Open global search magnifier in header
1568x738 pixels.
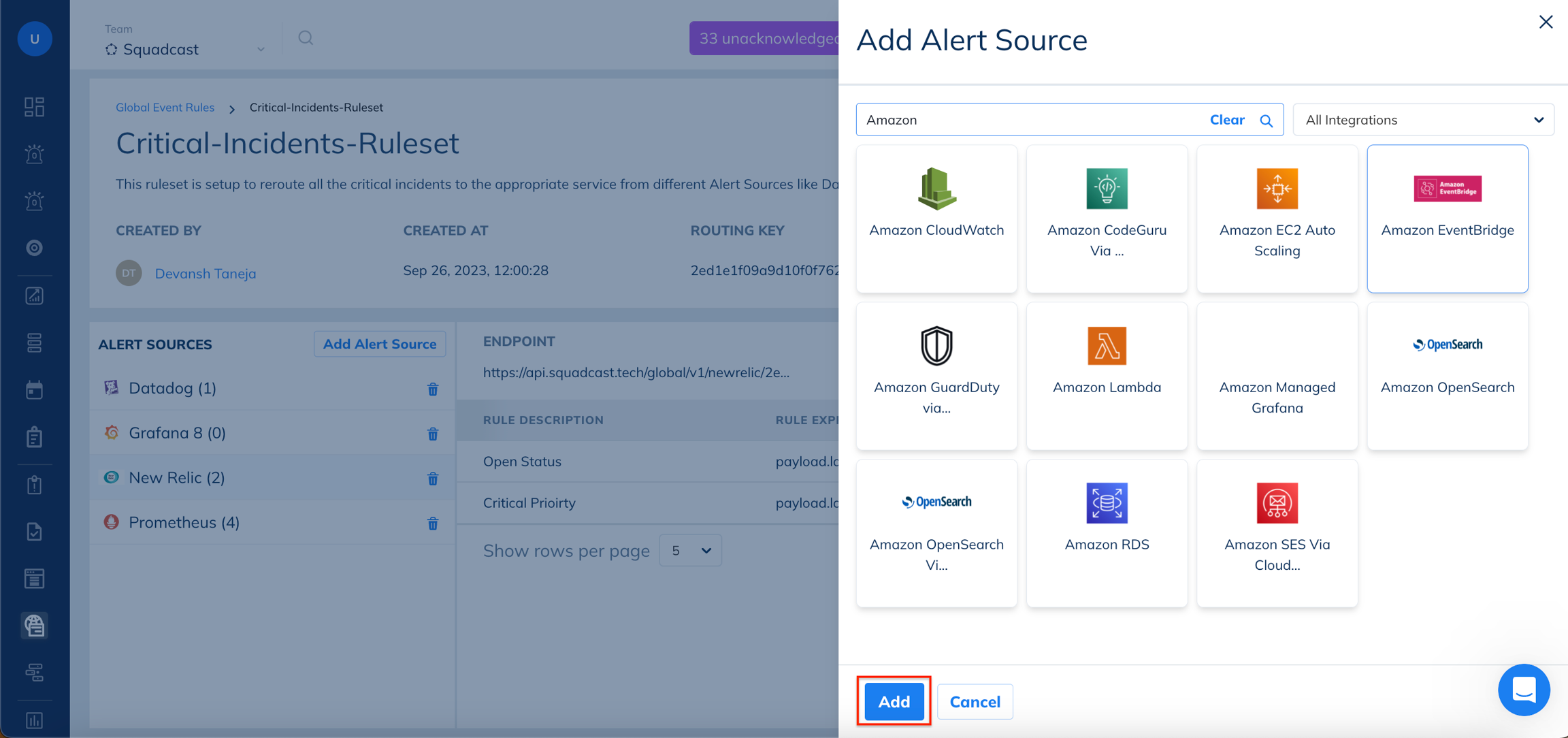click(306, 38)
